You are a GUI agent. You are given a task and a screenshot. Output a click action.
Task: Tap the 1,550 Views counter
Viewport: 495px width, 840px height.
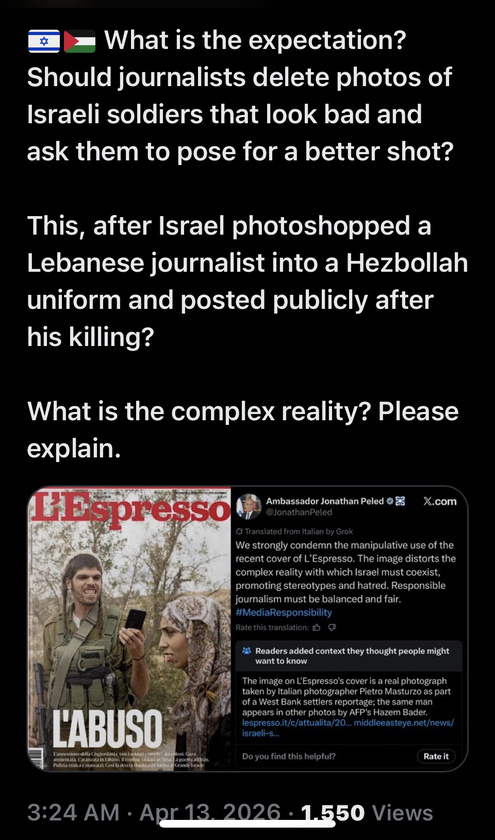tap(367, 812)
